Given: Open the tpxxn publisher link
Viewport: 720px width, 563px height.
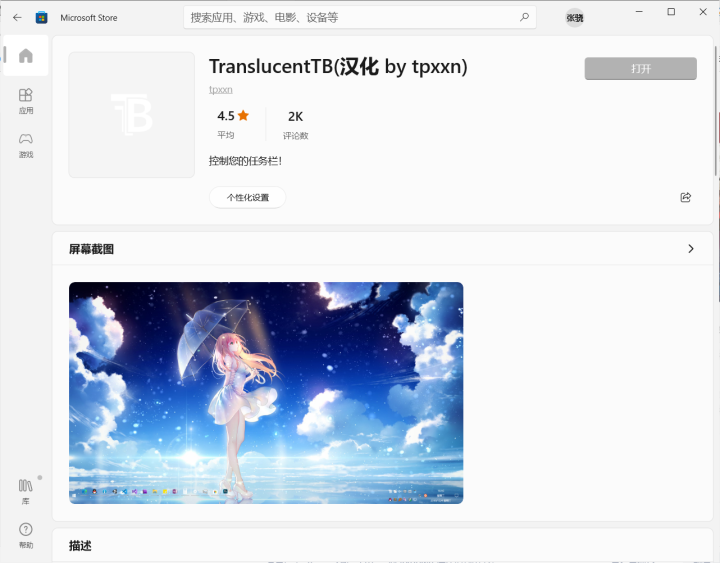Looking at the screenshot, I should click(x=221, y=90).
